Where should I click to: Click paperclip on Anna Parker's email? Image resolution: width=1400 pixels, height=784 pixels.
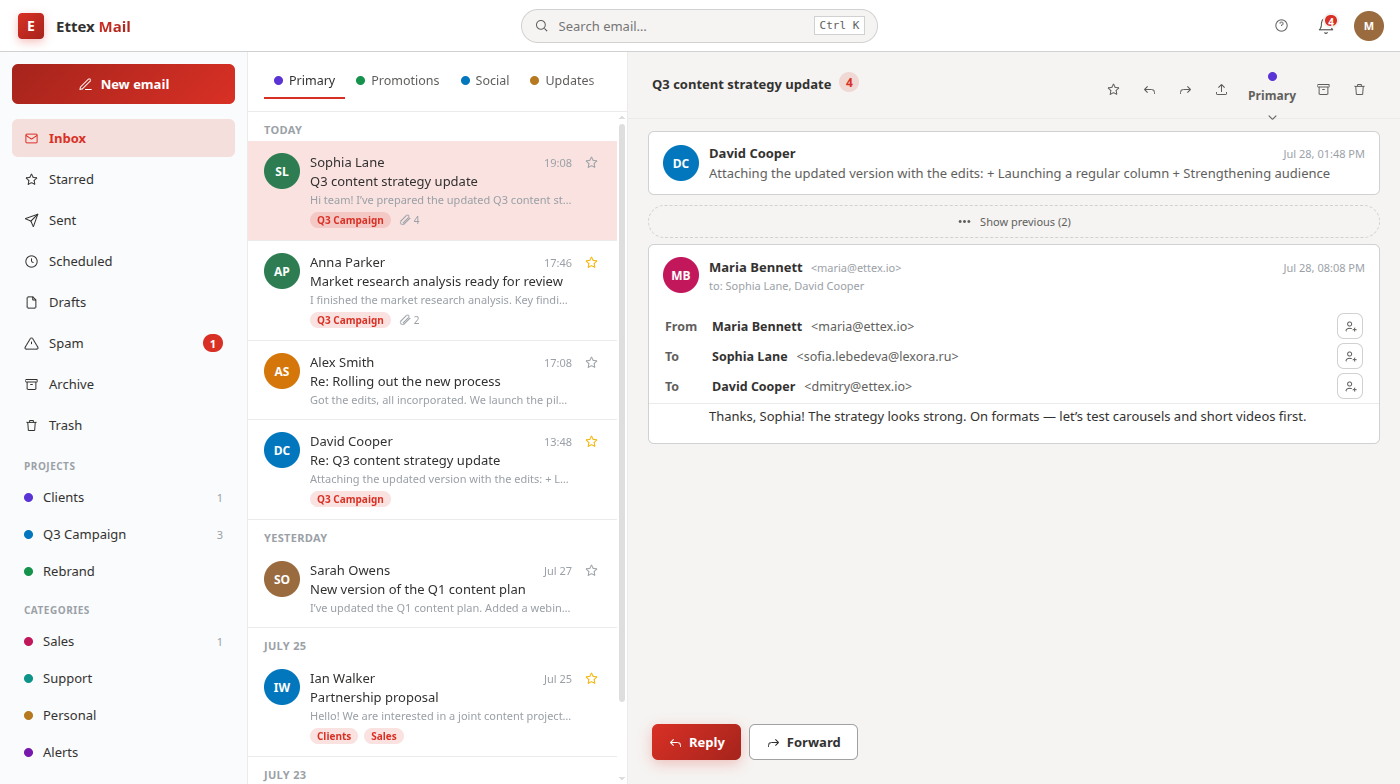point(409,320)
